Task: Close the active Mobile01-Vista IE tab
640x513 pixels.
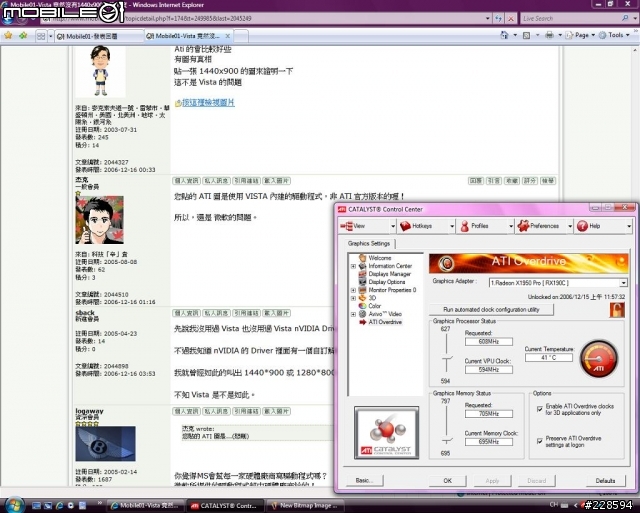Action: coord(228,36)
